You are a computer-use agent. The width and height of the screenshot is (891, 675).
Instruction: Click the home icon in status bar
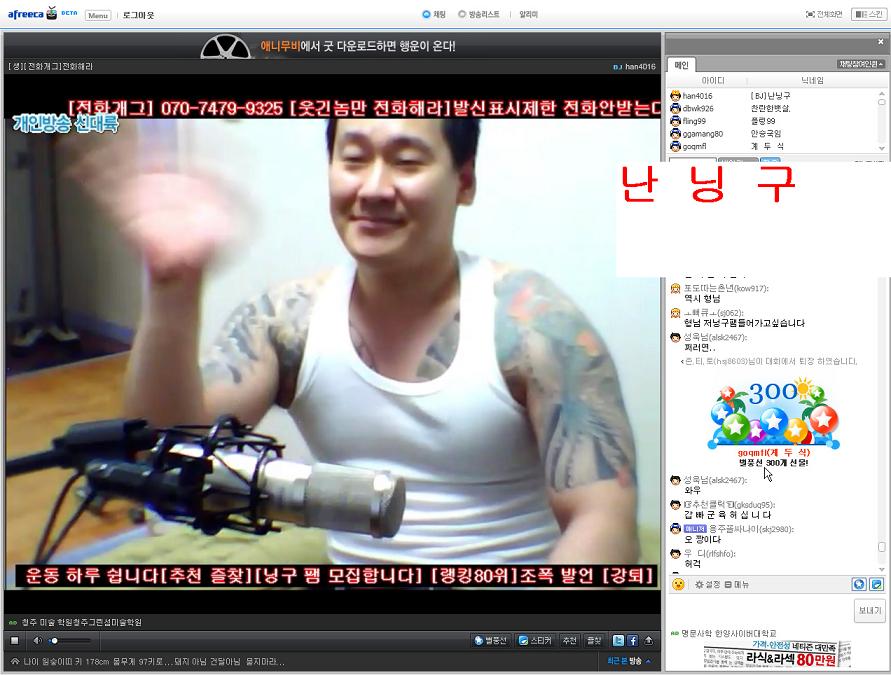click(x=15, y=661)
